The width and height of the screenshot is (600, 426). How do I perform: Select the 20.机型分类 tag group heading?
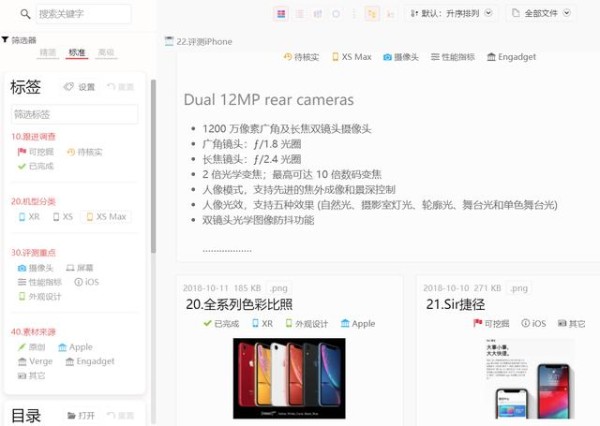pyautogui.click(x=33, y=201)
